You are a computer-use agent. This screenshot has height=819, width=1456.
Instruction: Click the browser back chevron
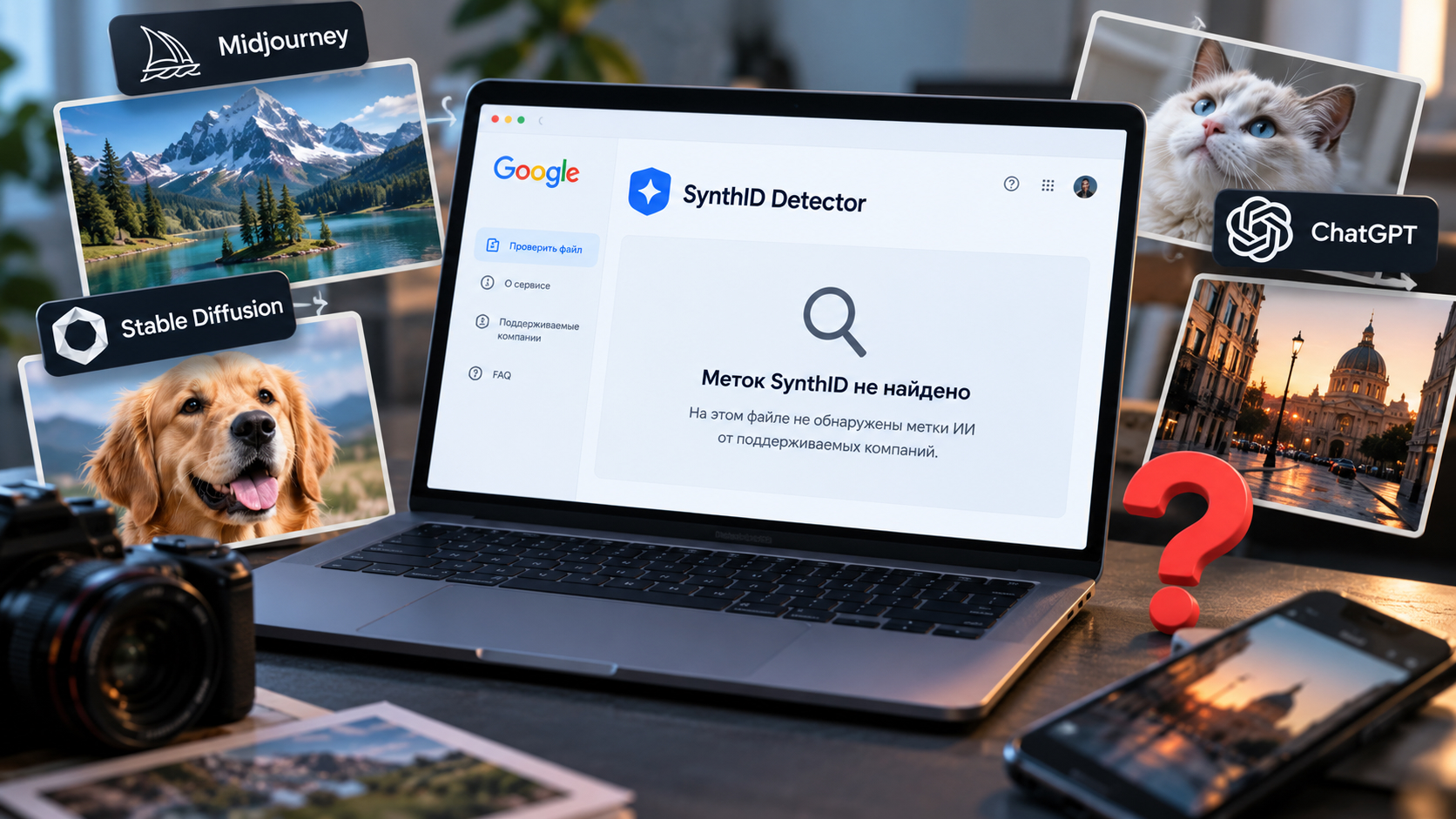[541, 121]
